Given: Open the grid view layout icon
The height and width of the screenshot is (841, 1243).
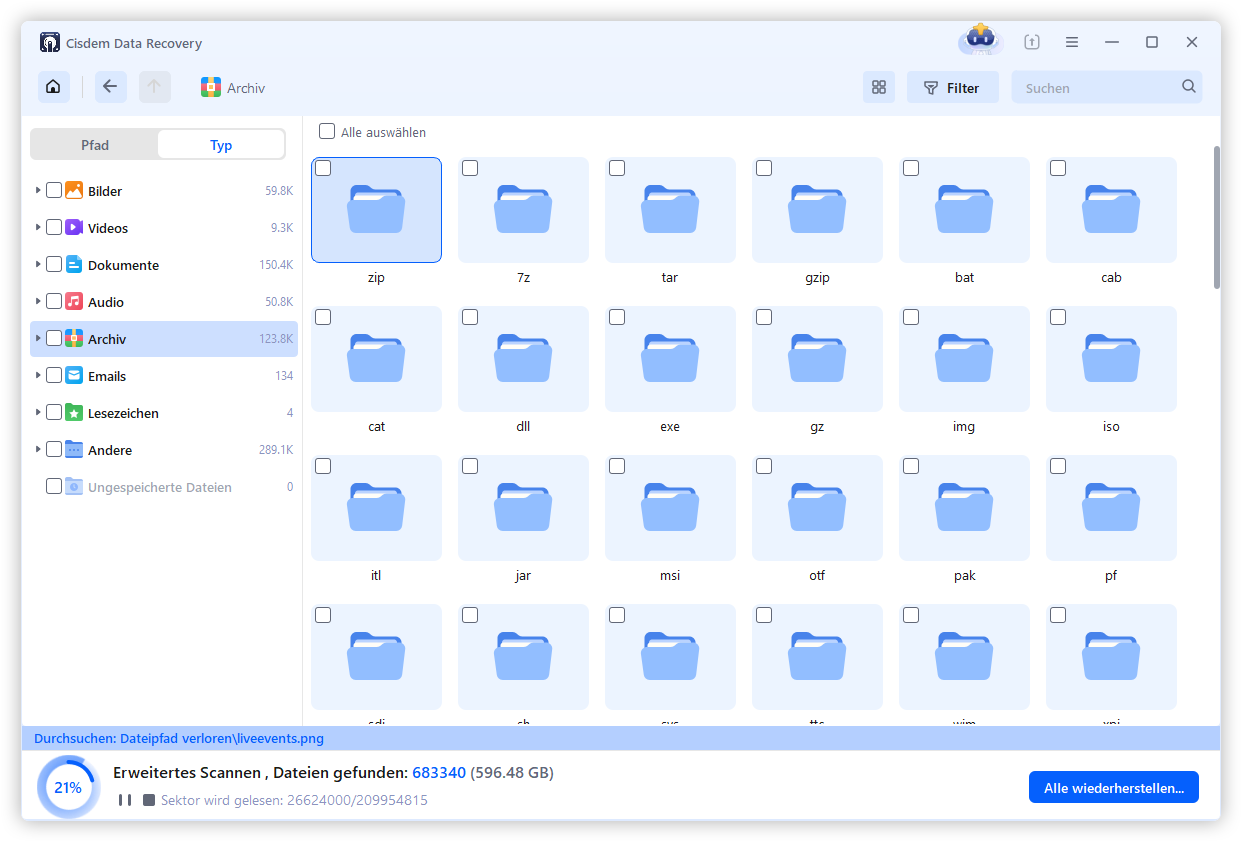Looking at the screenshot, I should pos(878,87).
